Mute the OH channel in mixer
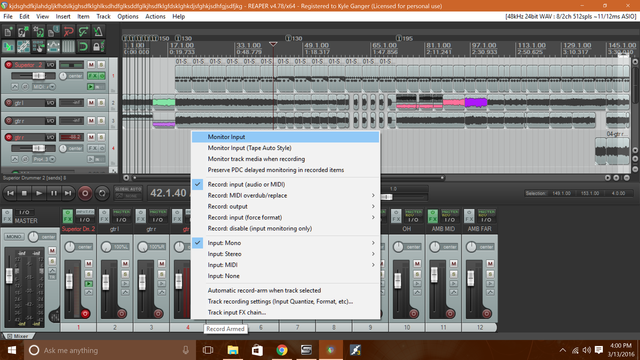The image size is (640, 360). [x=417, y=263]
